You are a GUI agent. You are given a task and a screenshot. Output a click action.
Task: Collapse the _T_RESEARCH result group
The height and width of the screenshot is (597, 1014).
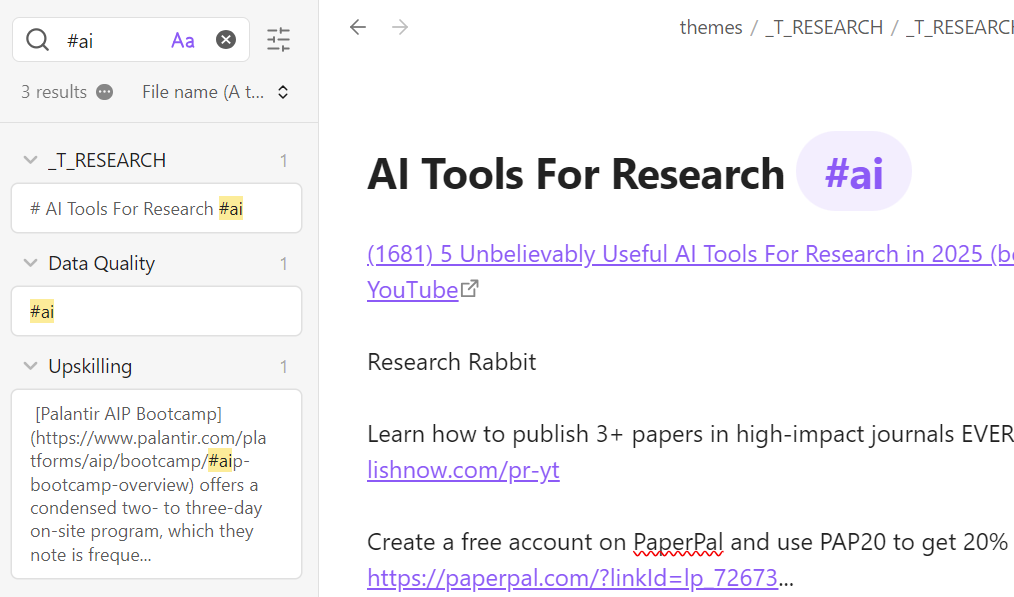point(30,161)
